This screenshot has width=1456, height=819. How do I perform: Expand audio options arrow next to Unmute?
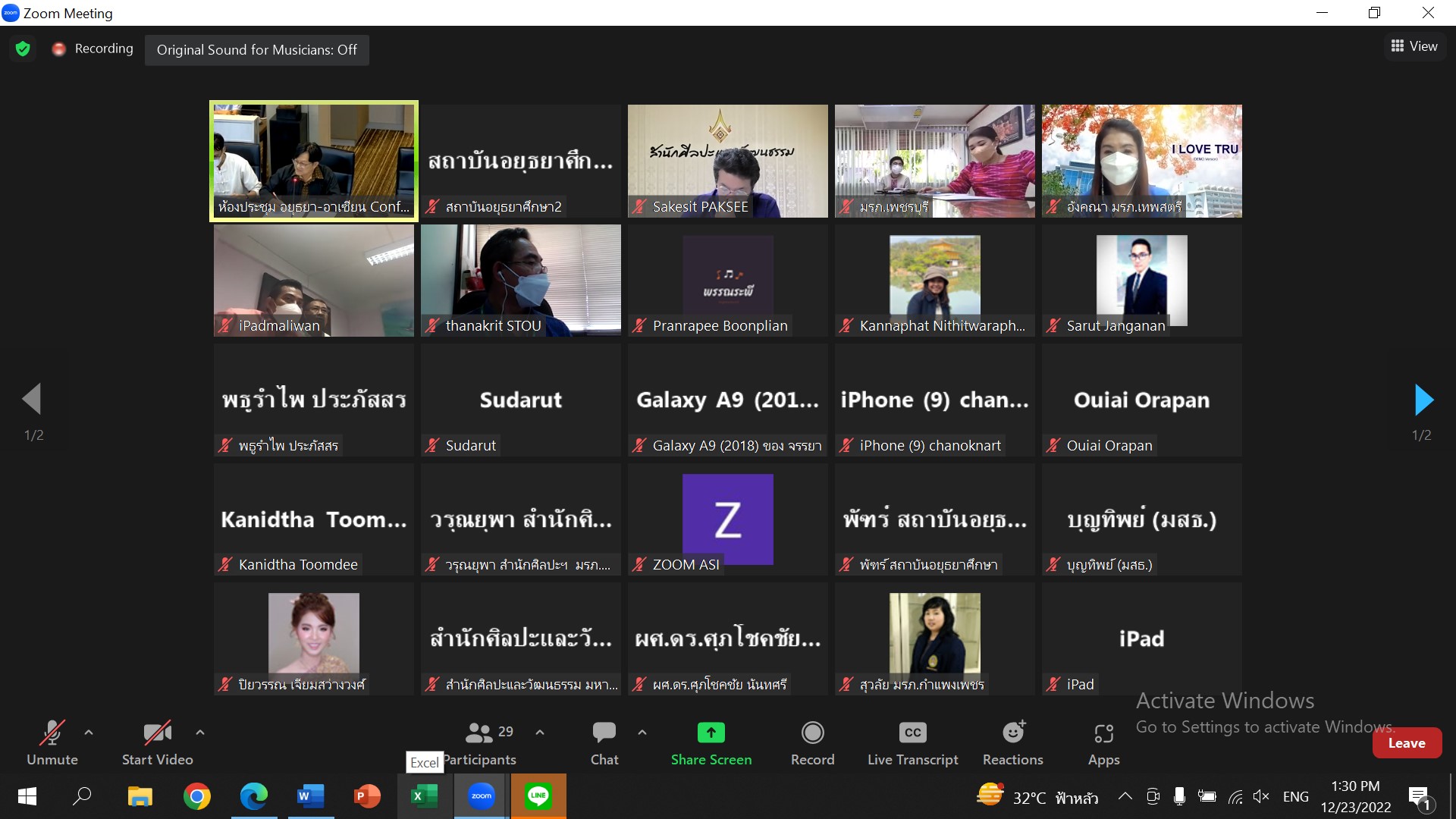(x=89, y=733)
